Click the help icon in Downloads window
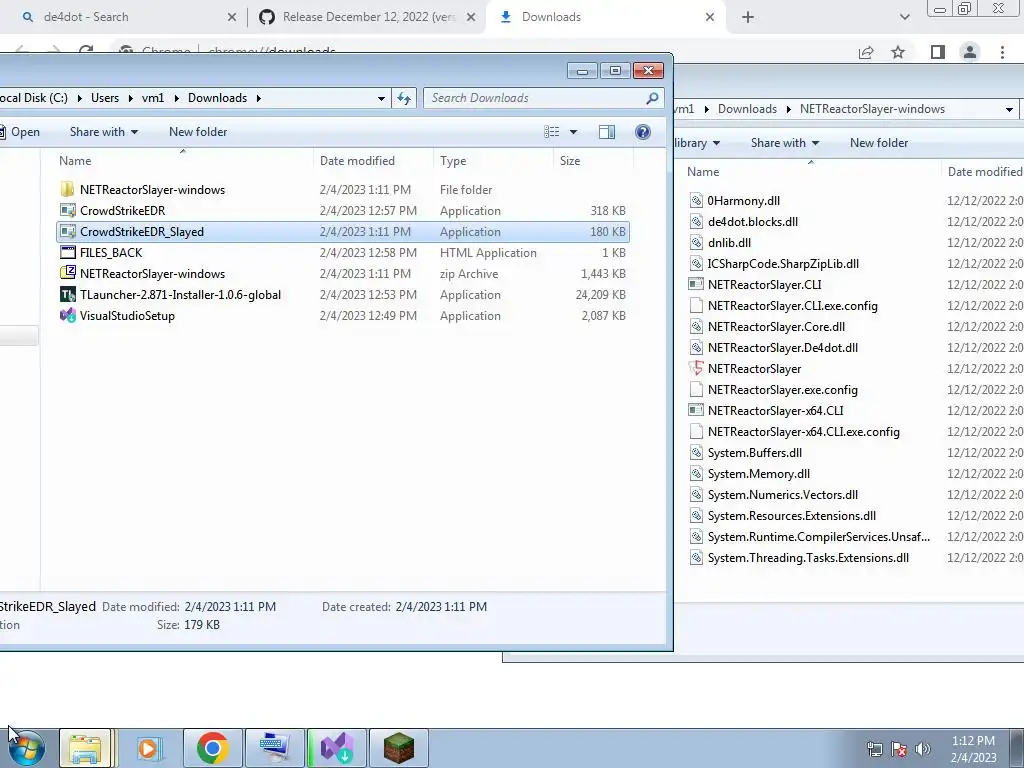This screenshot has height=768, width=1024. coord(643,132)
